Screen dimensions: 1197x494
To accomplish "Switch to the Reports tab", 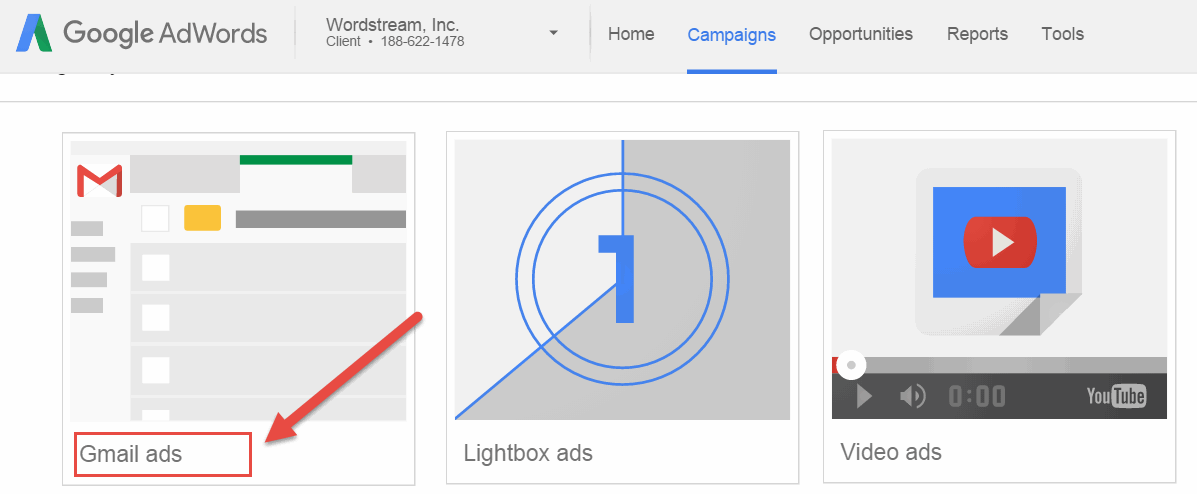I will (977, 34).
